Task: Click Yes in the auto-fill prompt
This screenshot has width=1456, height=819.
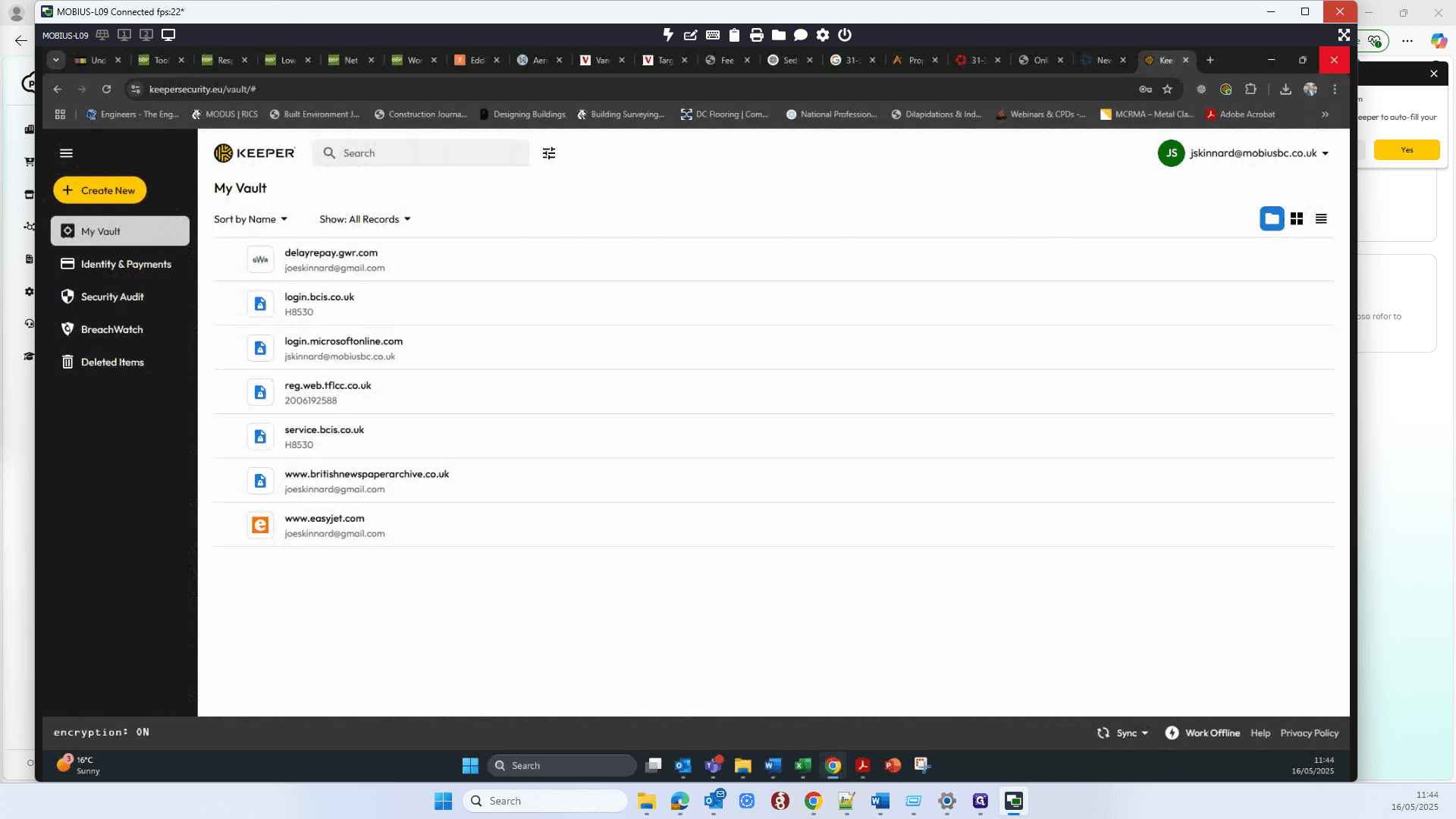Action: (x=1407, y=150)
